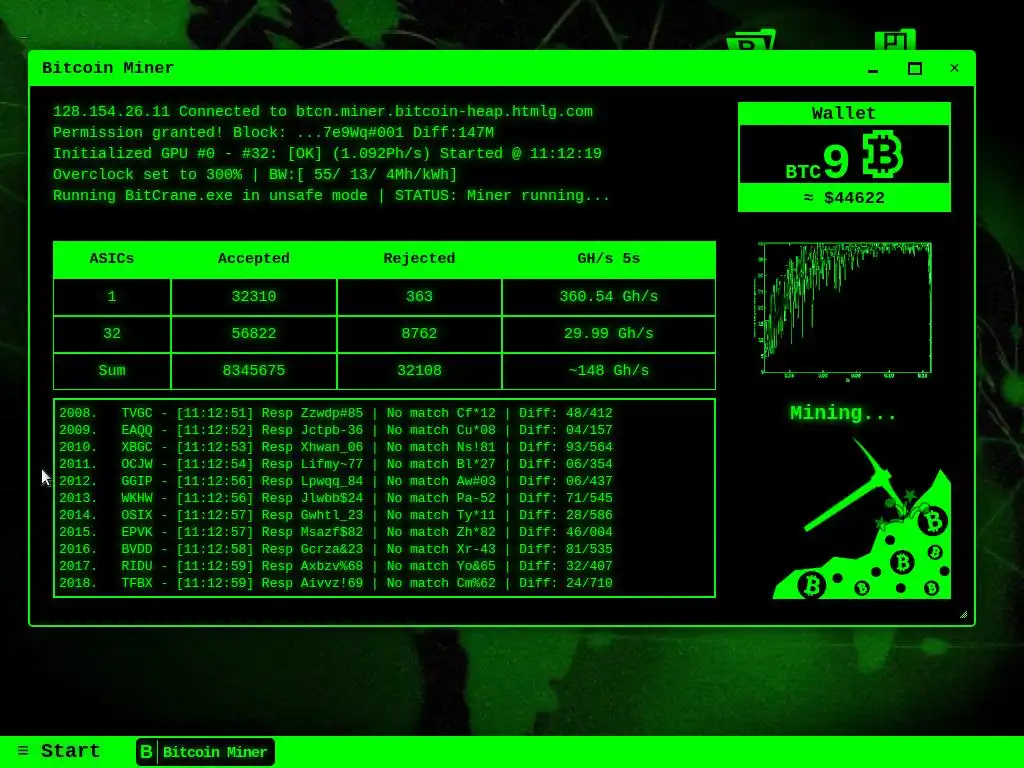Minimize the Bitcoin Miner window
This screenshot has width=1024, height=768.
click(873, 69)
